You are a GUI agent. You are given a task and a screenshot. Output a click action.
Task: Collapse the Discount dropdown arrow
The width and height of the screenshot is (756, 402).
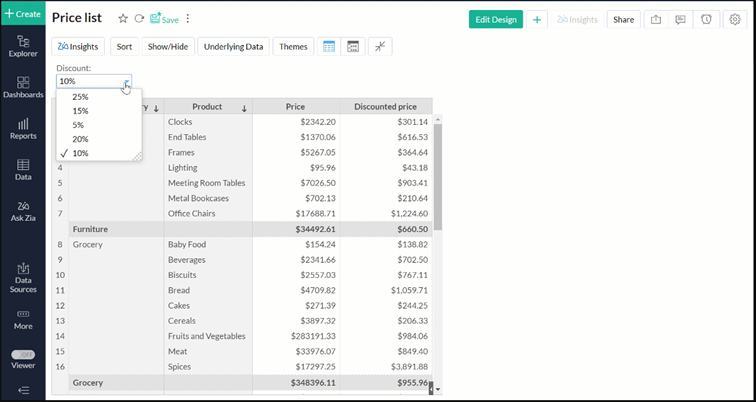[126, 82]
